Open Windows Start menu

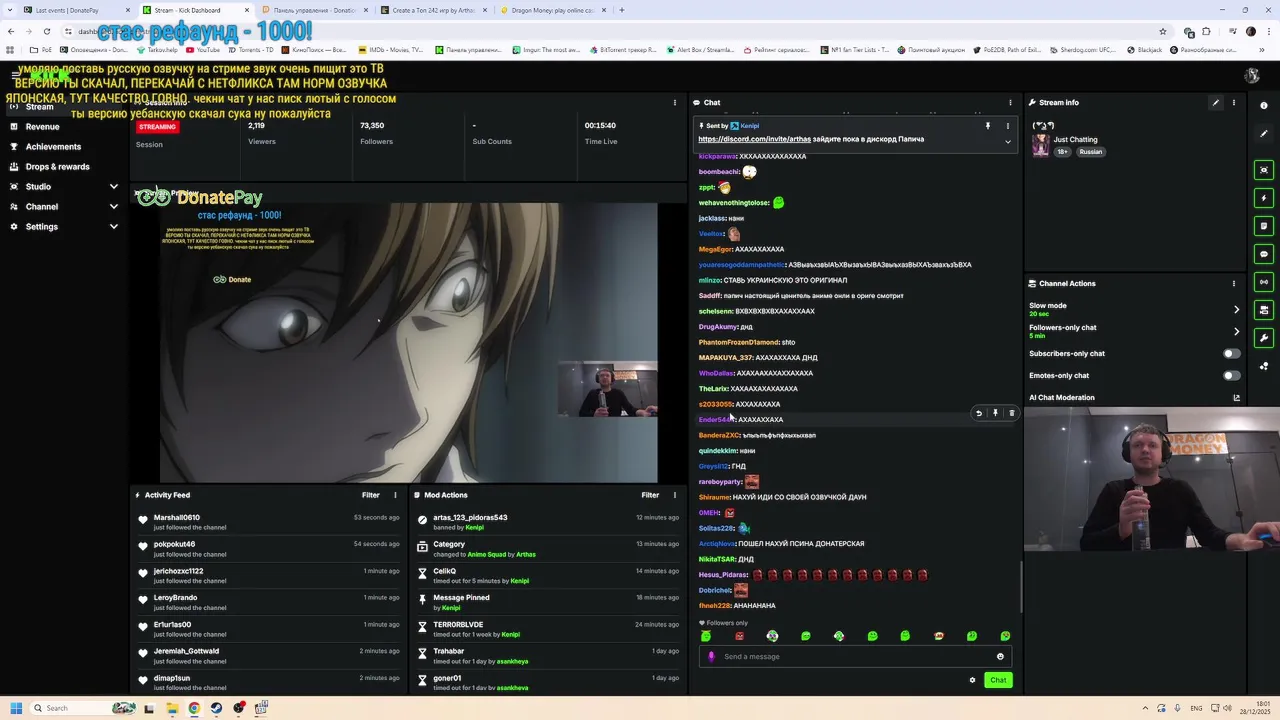coord(15,708)
